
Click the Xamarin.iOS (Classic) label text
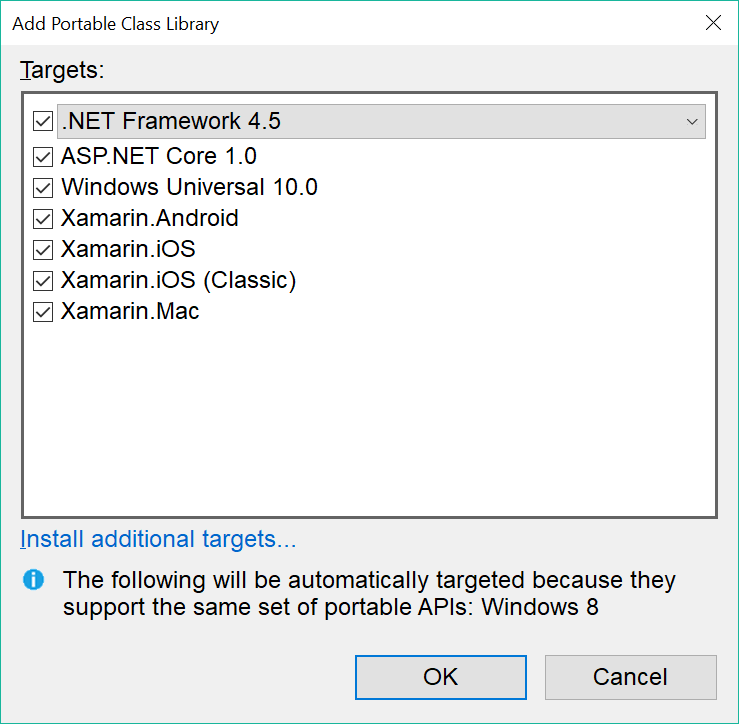pos(179,280)
